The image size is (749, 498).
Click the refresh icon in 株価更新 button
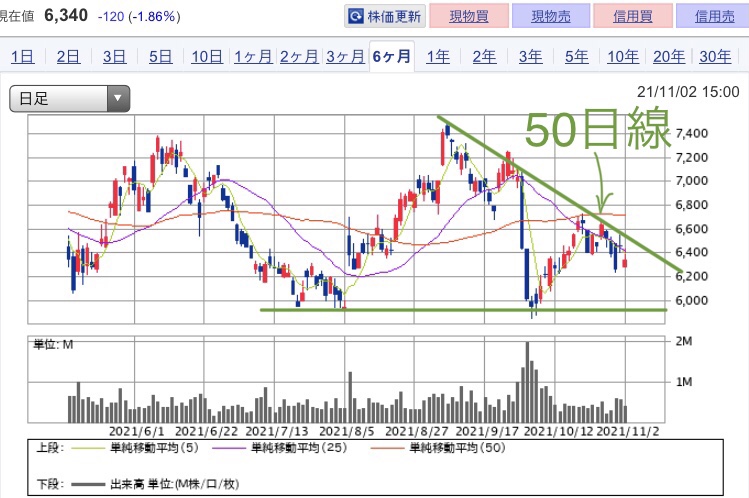coord(356,17)
